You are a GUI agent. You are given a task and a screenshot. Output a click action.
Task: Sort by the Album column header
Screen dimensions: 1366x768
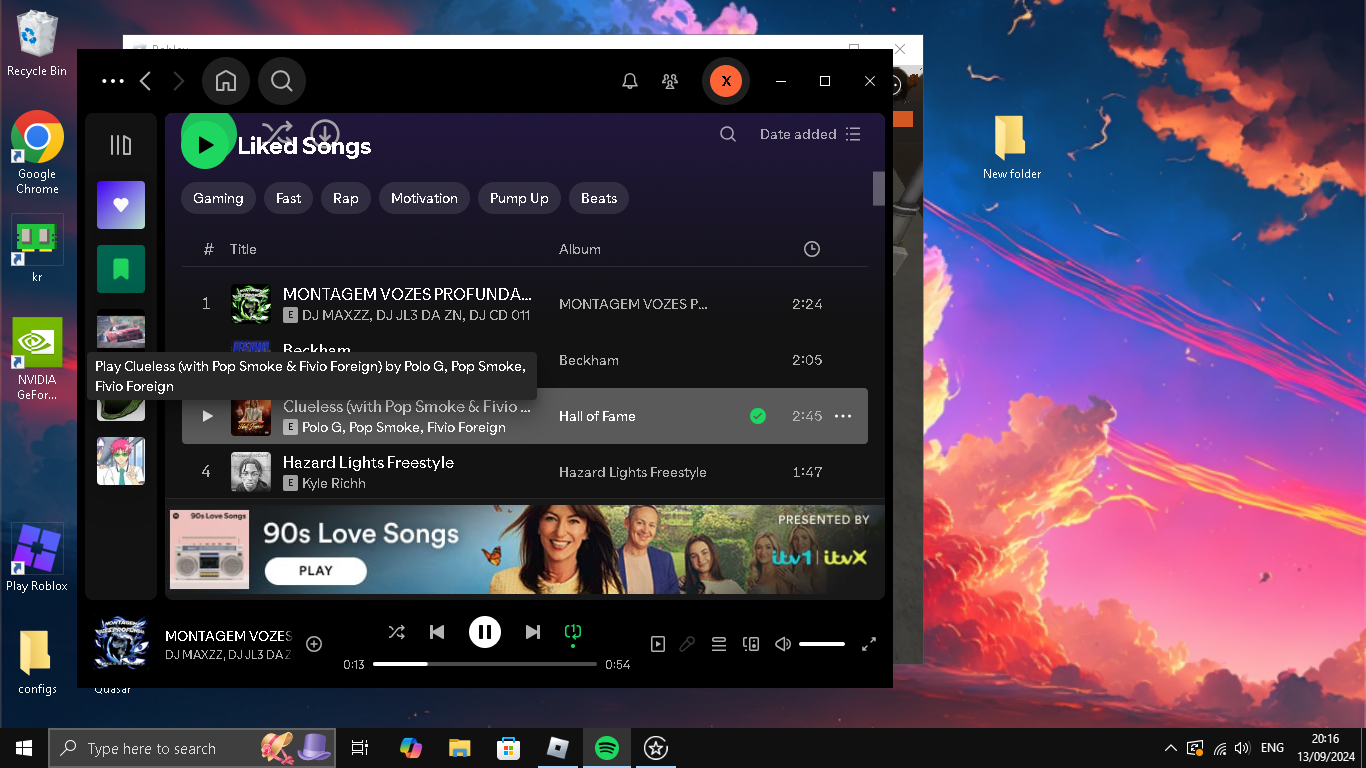coord(580,249)
